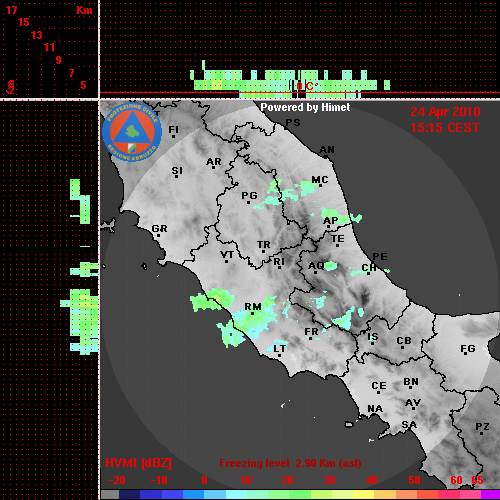The height and width of the screenshot is (500, 500).
Task: Click the 'Powered by Himet' text
Action: point(305,107)
